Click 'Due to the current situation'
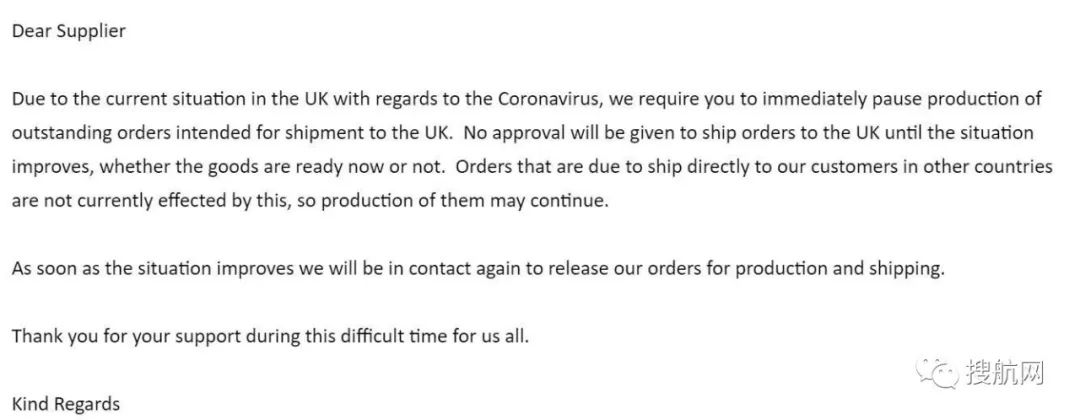The image size is (1080, 420). (129, 99)
